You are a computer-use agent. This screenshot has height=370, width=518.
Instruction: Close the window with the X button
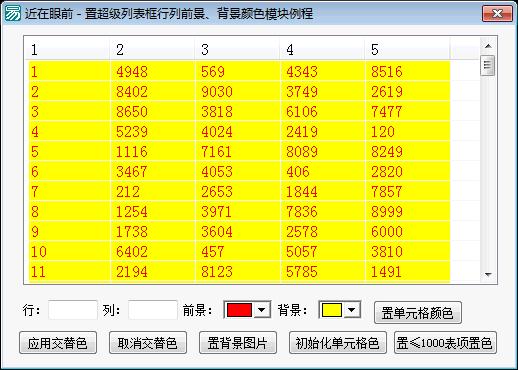click(497, 13)
